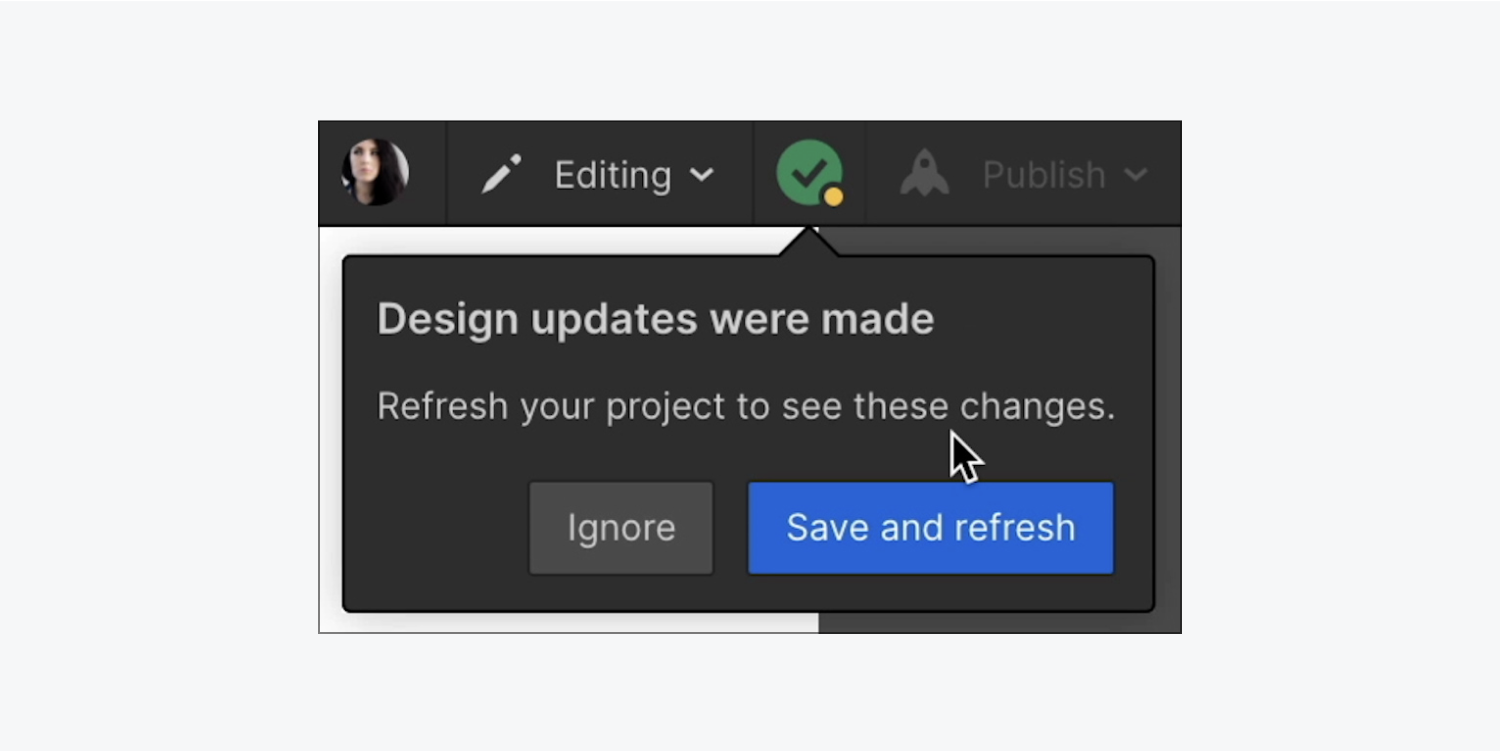Click the popup's pointer arrow under status icon
The width and height of the screenshot is (1501, 751).
pos(809,242)
